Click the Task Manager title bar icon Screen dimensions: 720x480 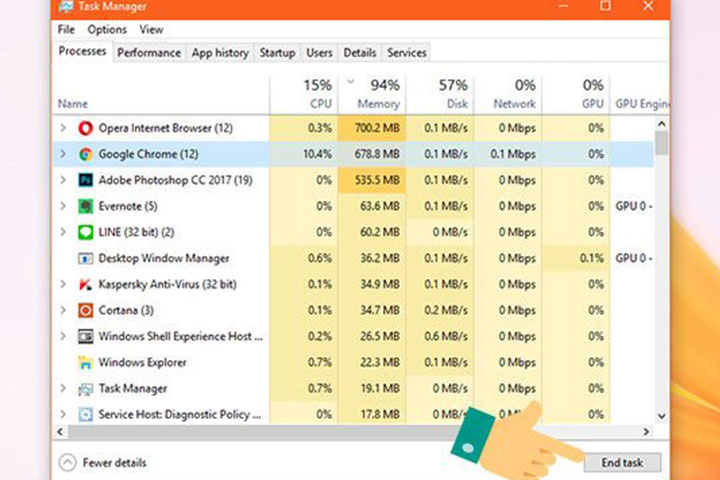point(66,6)
